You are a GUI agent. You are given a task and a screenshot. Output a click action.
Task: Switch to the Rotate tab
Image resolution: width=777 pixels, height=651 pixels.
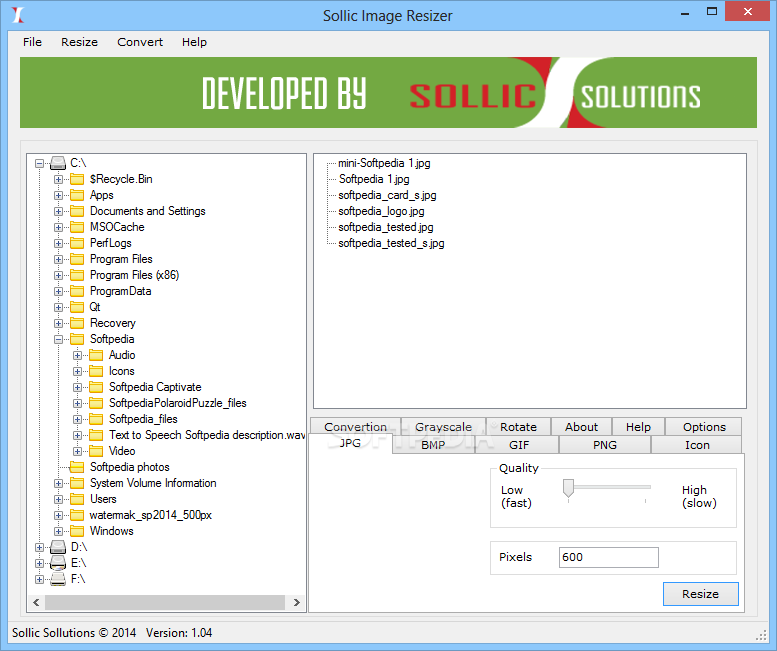[x=518, y=427]
